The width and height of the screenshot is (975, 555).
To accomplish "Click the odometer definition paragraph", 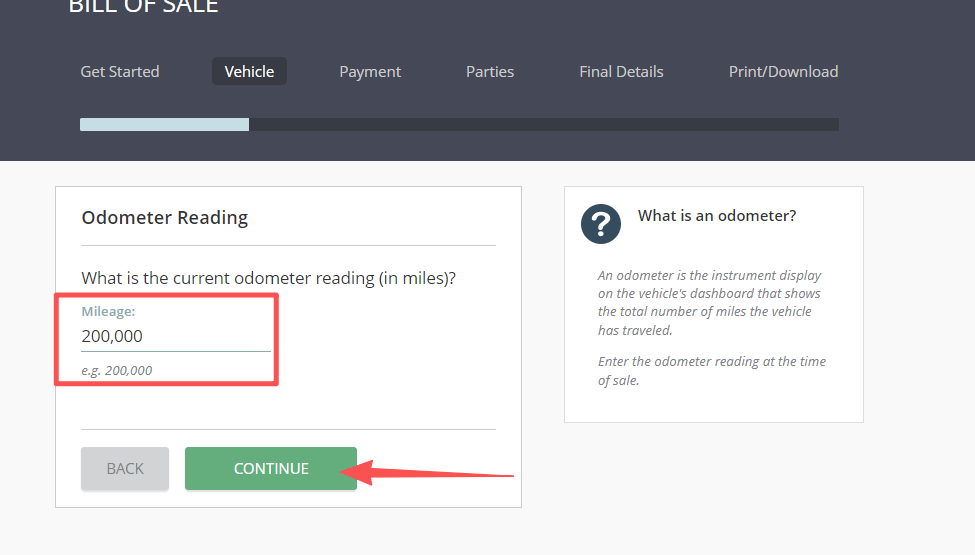I will (709, 303).
